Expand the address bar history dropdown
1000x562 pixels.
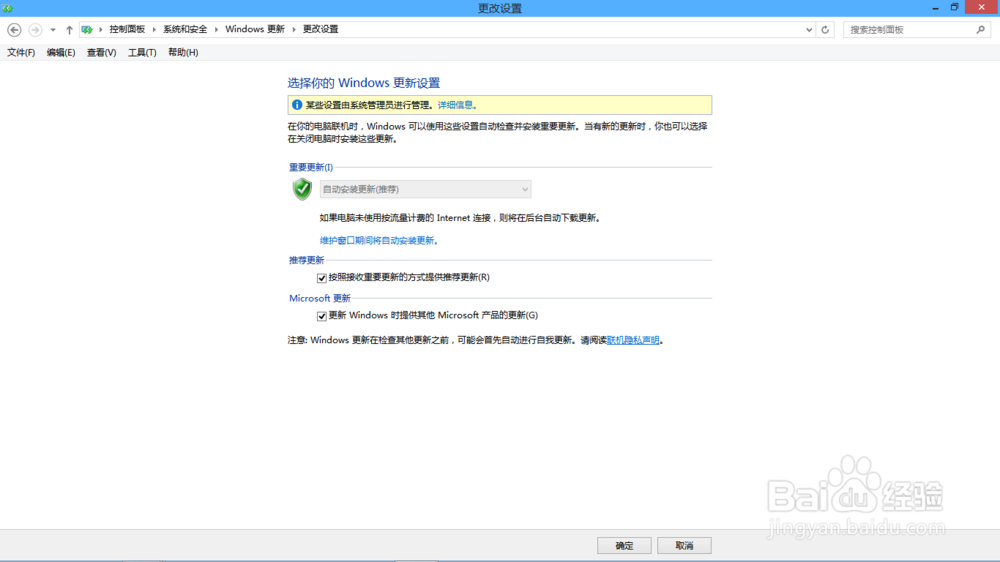pyautogui.click(x=809, y=29)
